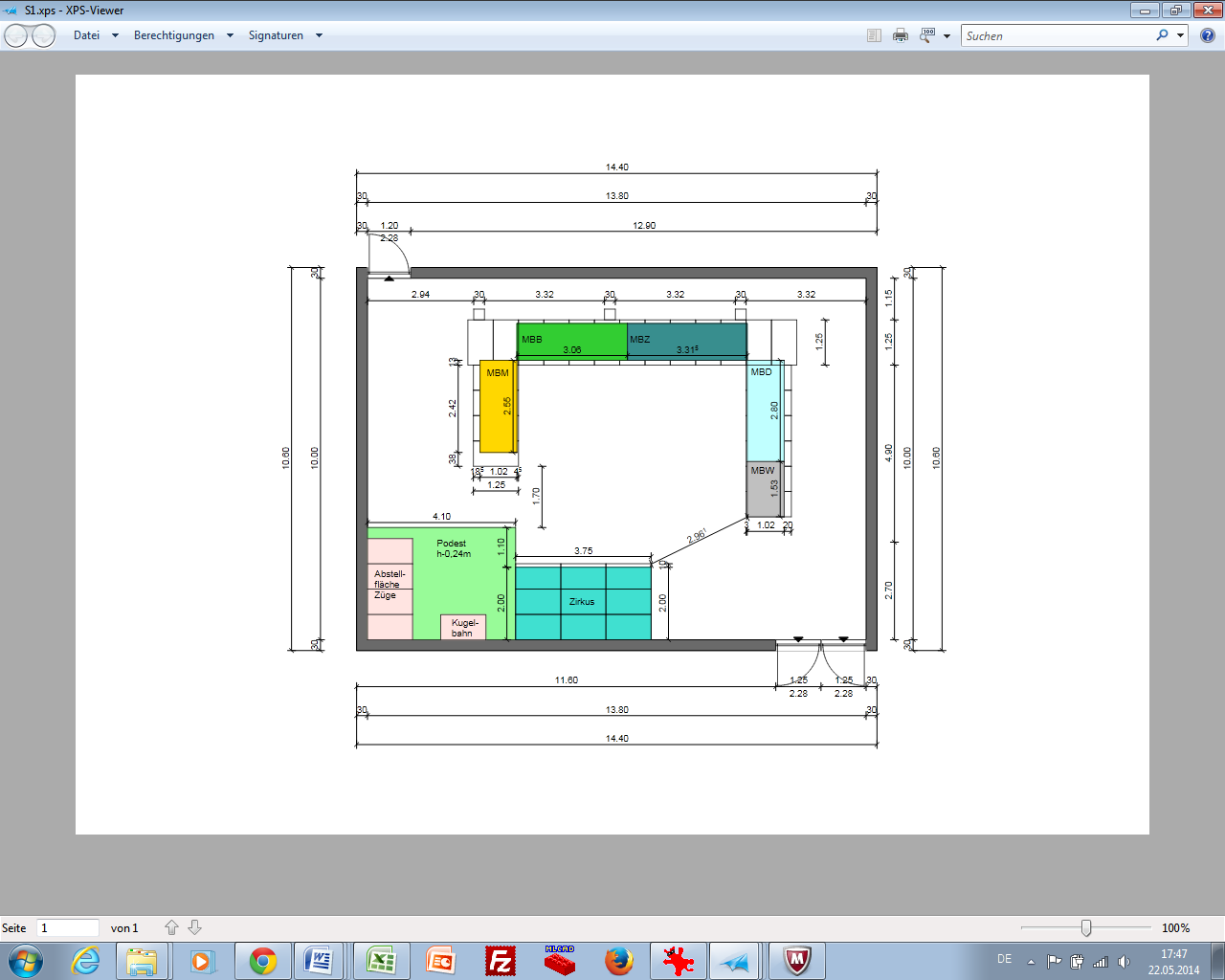Focus the Suchen search field
Image resolution: width=1225 pixels, height=980 pixels.
[x=1058, y=35]
